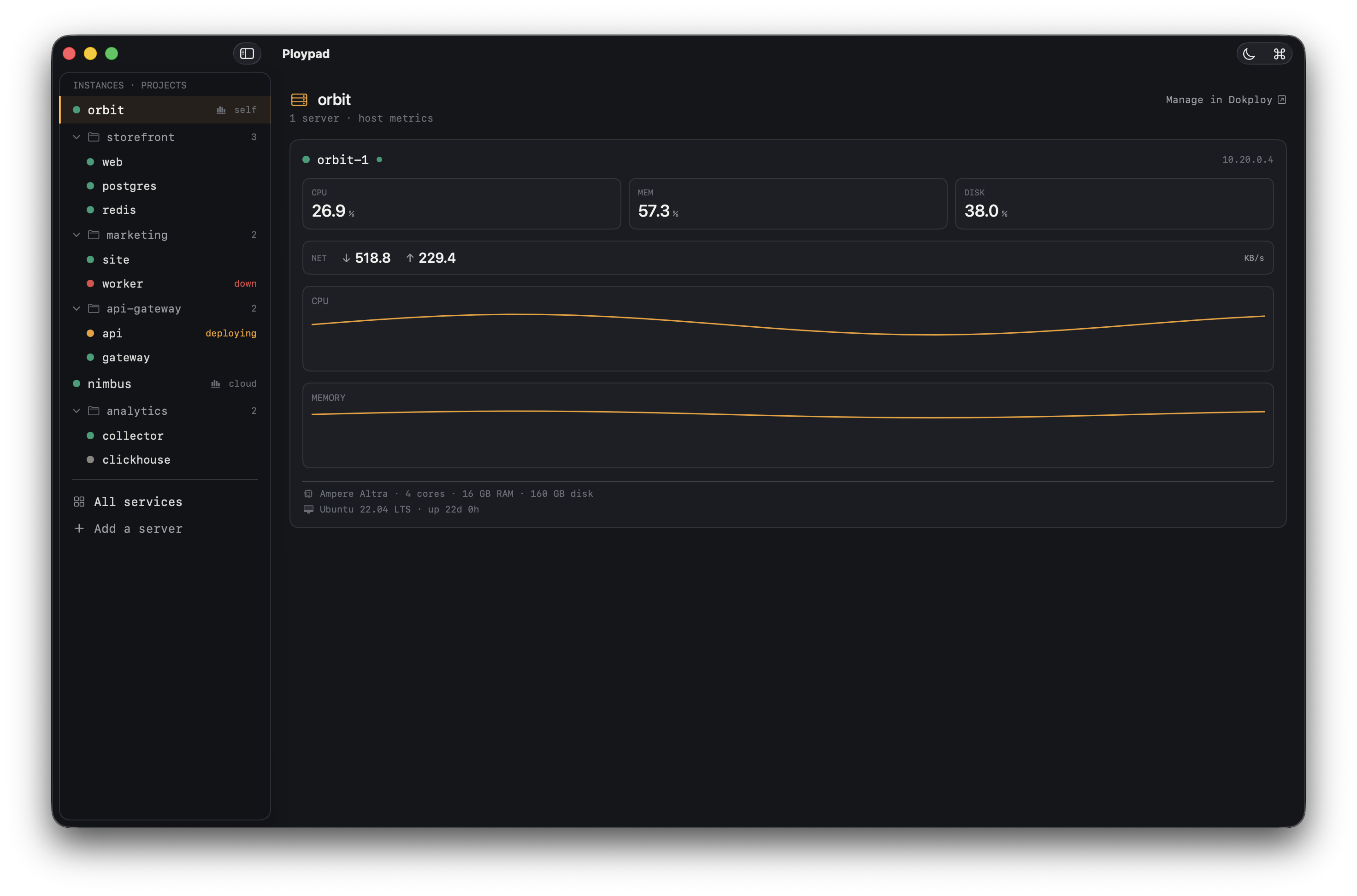Click the plus icon for Add a server

point(79,529)
